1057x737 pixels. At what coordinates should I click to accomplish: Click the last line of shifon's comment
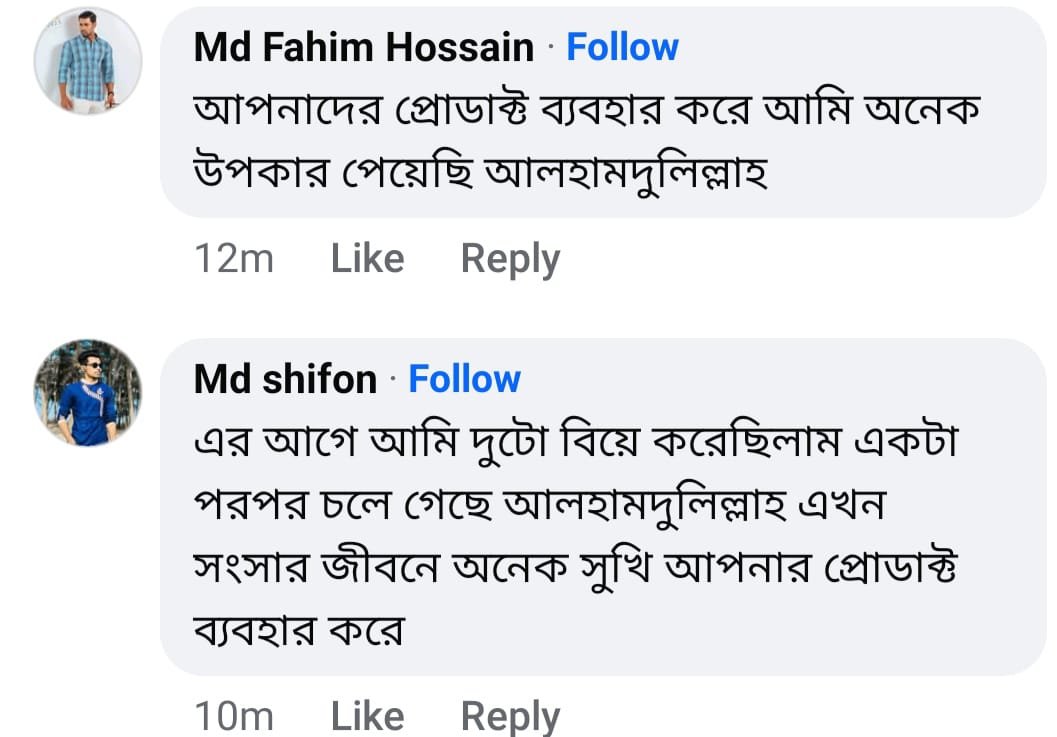(297, 632)
